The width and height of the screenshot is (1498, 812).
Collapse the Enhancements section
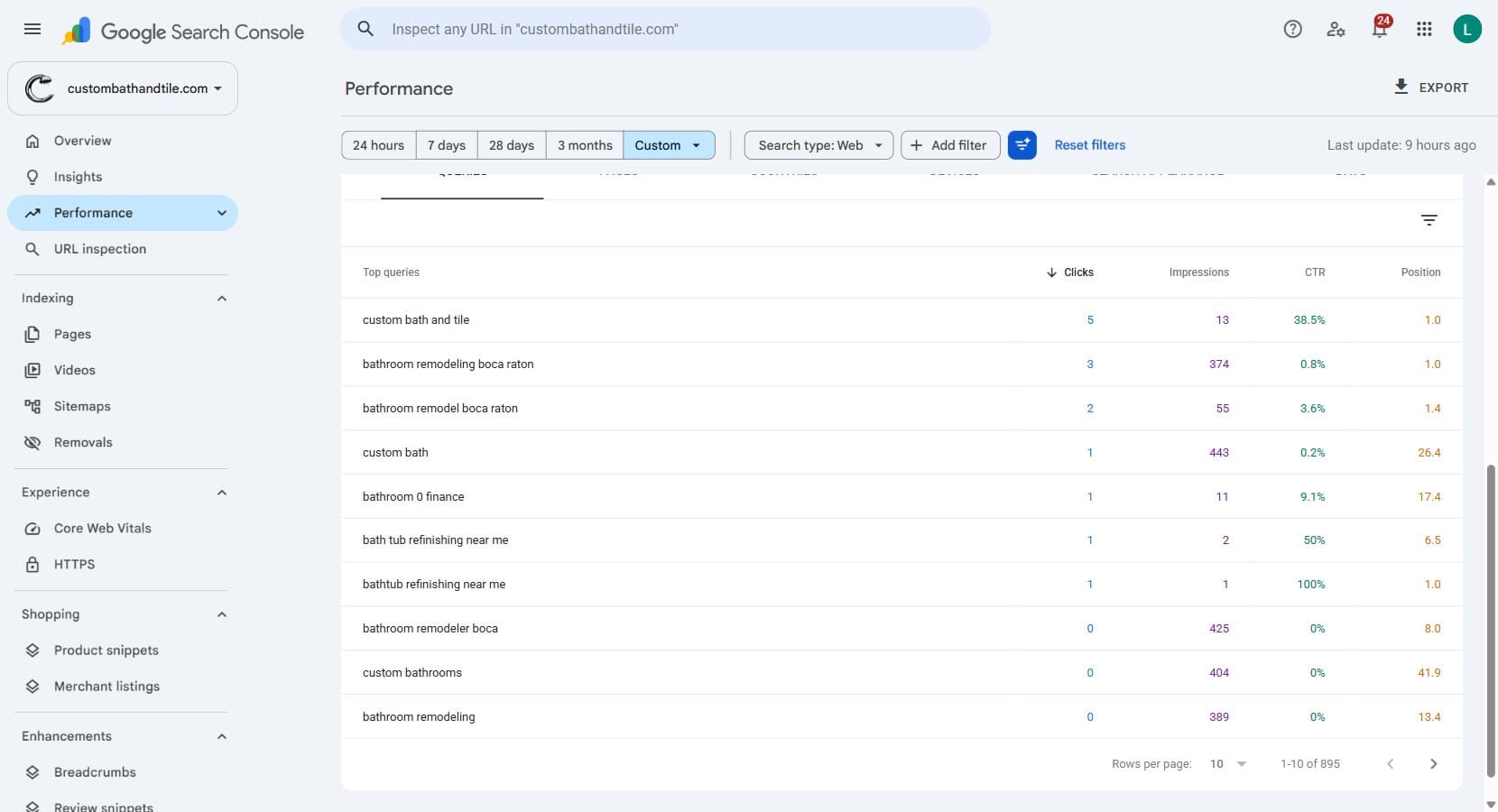tap(222, 736)
